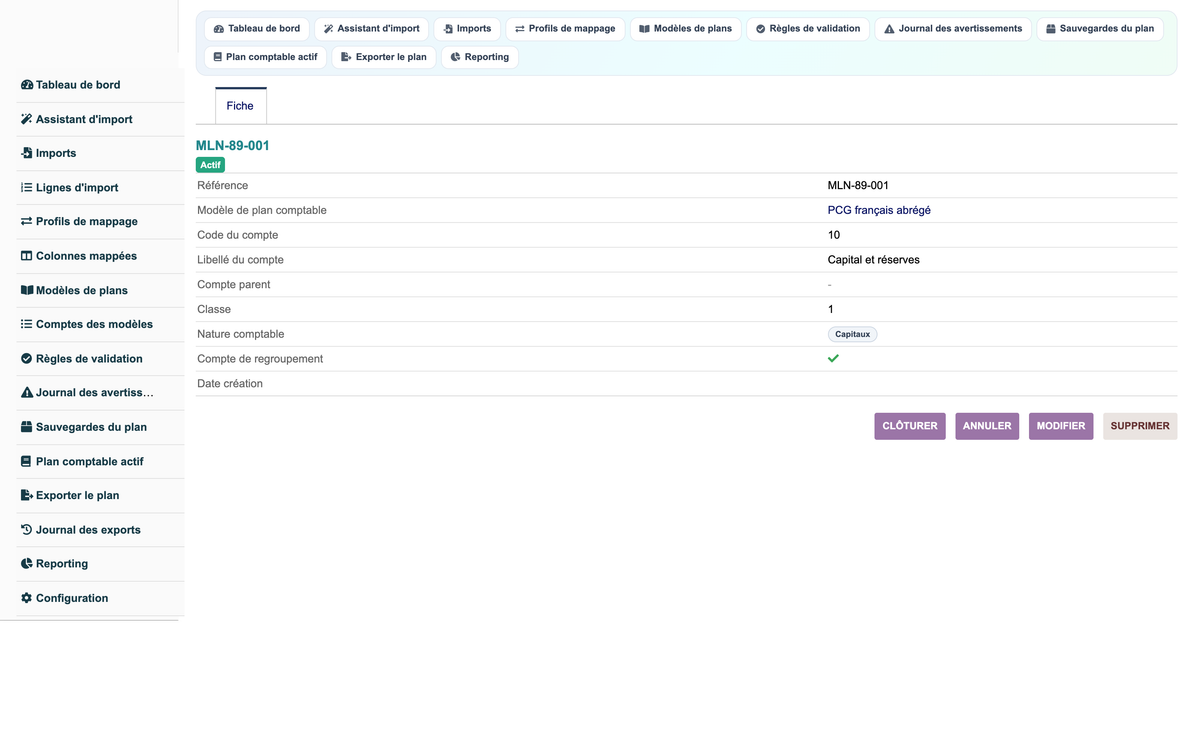Click the book icon in top Plan comptable actif button
Viewport: 1200px width, 743px height.
pyautogui.click(x=218, y=57)
